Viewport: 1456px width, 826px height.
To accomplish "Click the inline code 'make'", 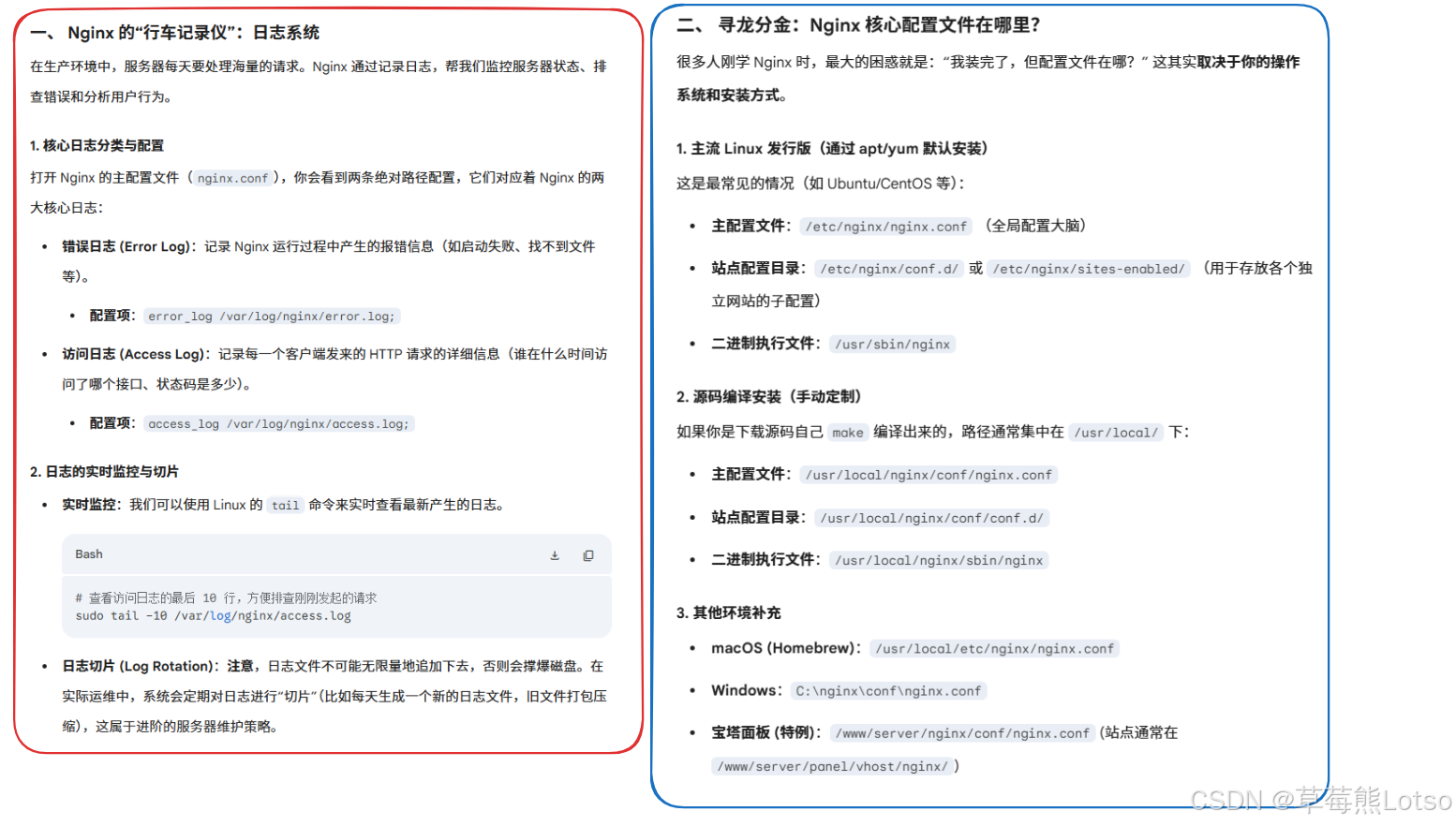I will (x=848, y=433).
